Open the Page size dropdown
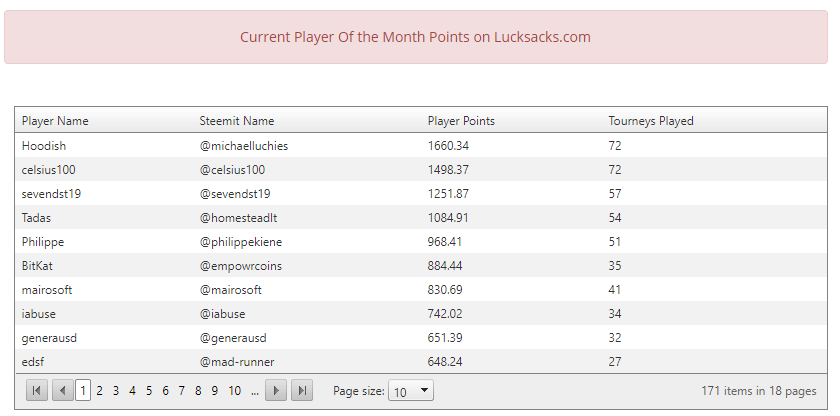The height and width of the screenshot is (416, 840). (x=411, y=391)
